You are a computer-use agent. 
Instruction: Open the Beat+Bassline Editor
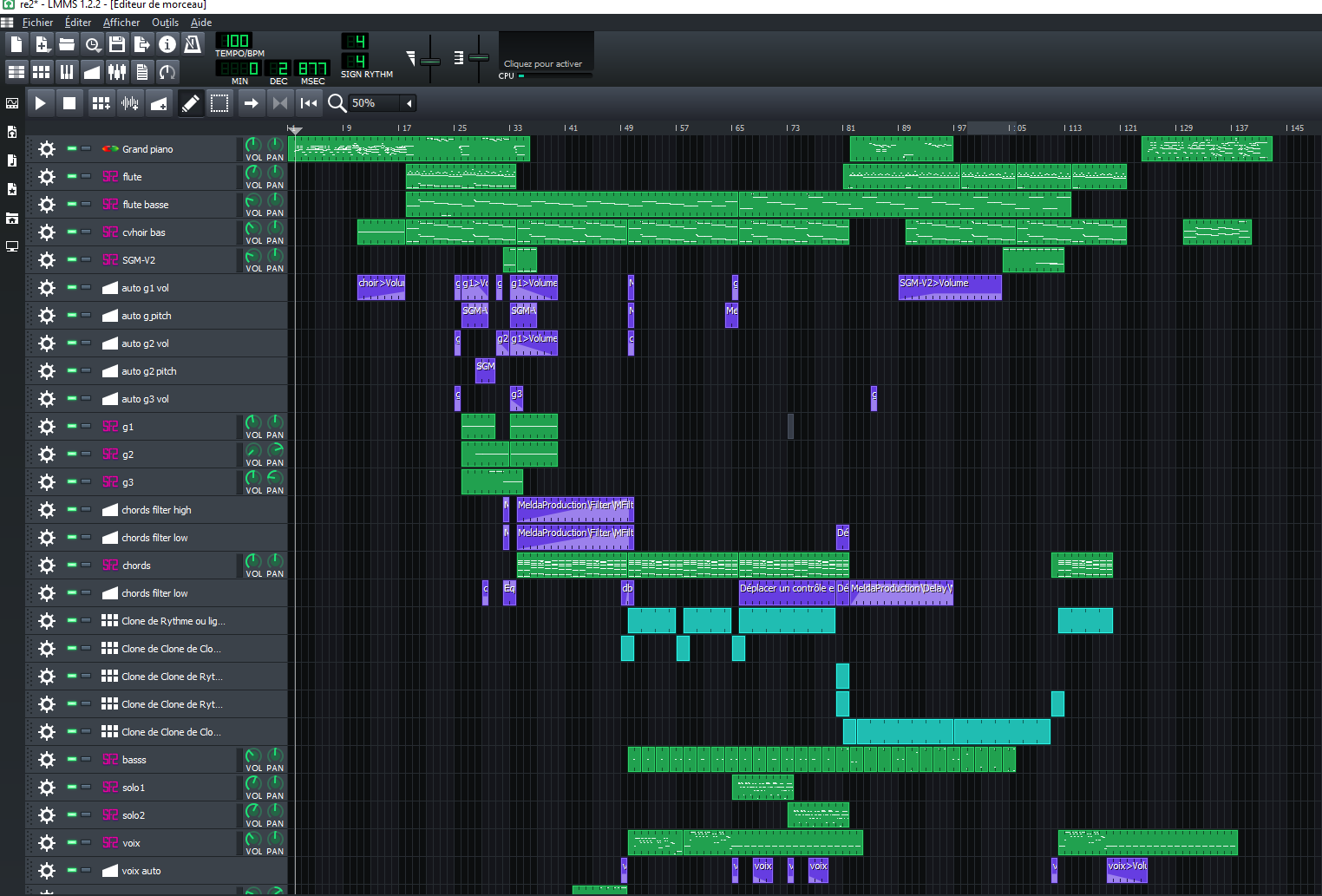pos(42,71)
